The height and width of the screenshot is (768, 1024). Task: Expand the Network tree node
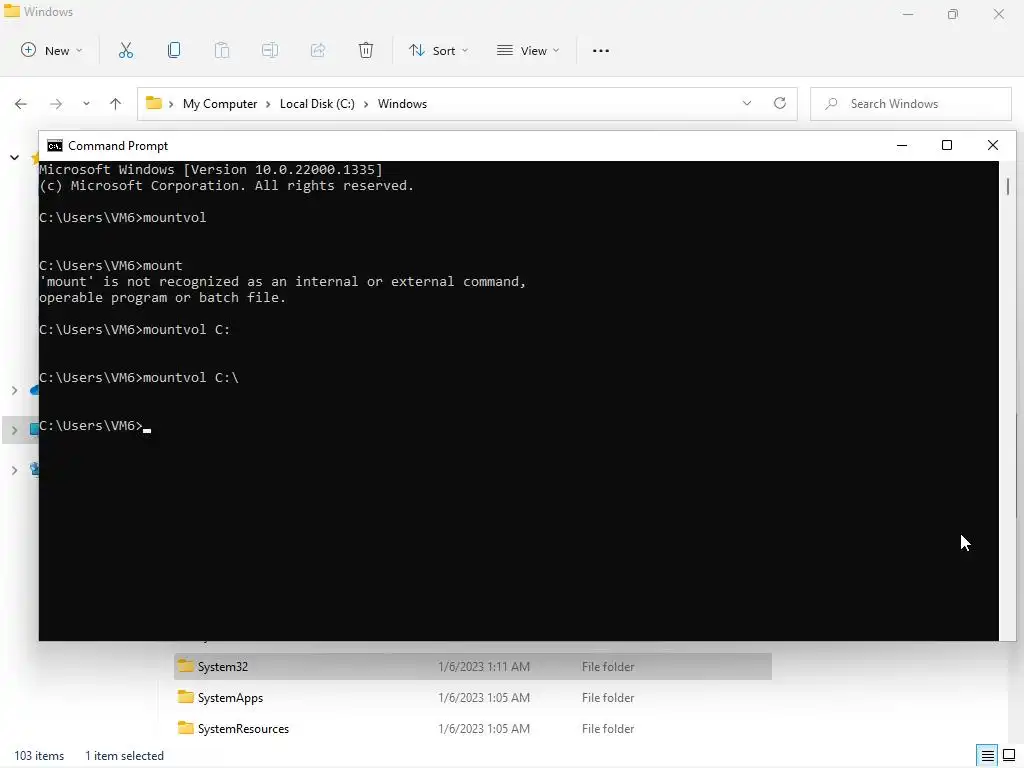click(14, 470)
